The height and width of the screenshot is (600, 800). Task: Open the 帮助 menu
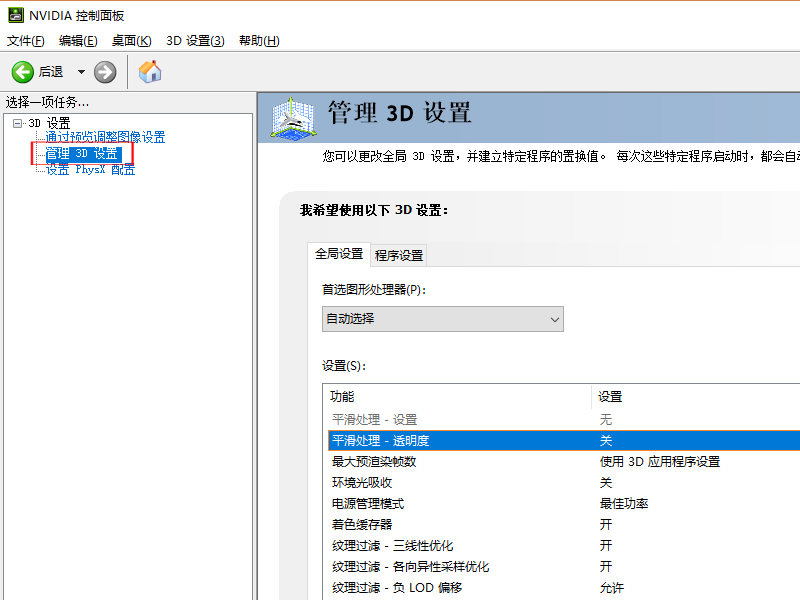[x=258, y=41]
